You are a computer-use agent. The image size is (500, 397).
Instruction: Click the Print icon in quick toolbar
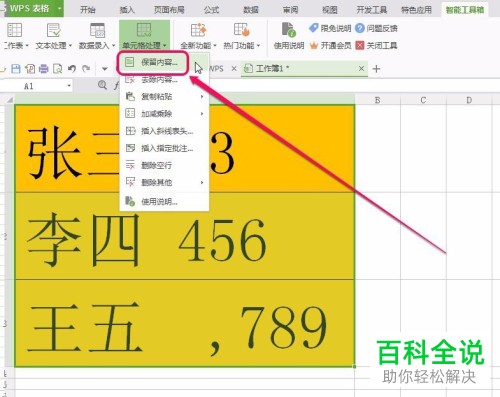tap(44, 69)
